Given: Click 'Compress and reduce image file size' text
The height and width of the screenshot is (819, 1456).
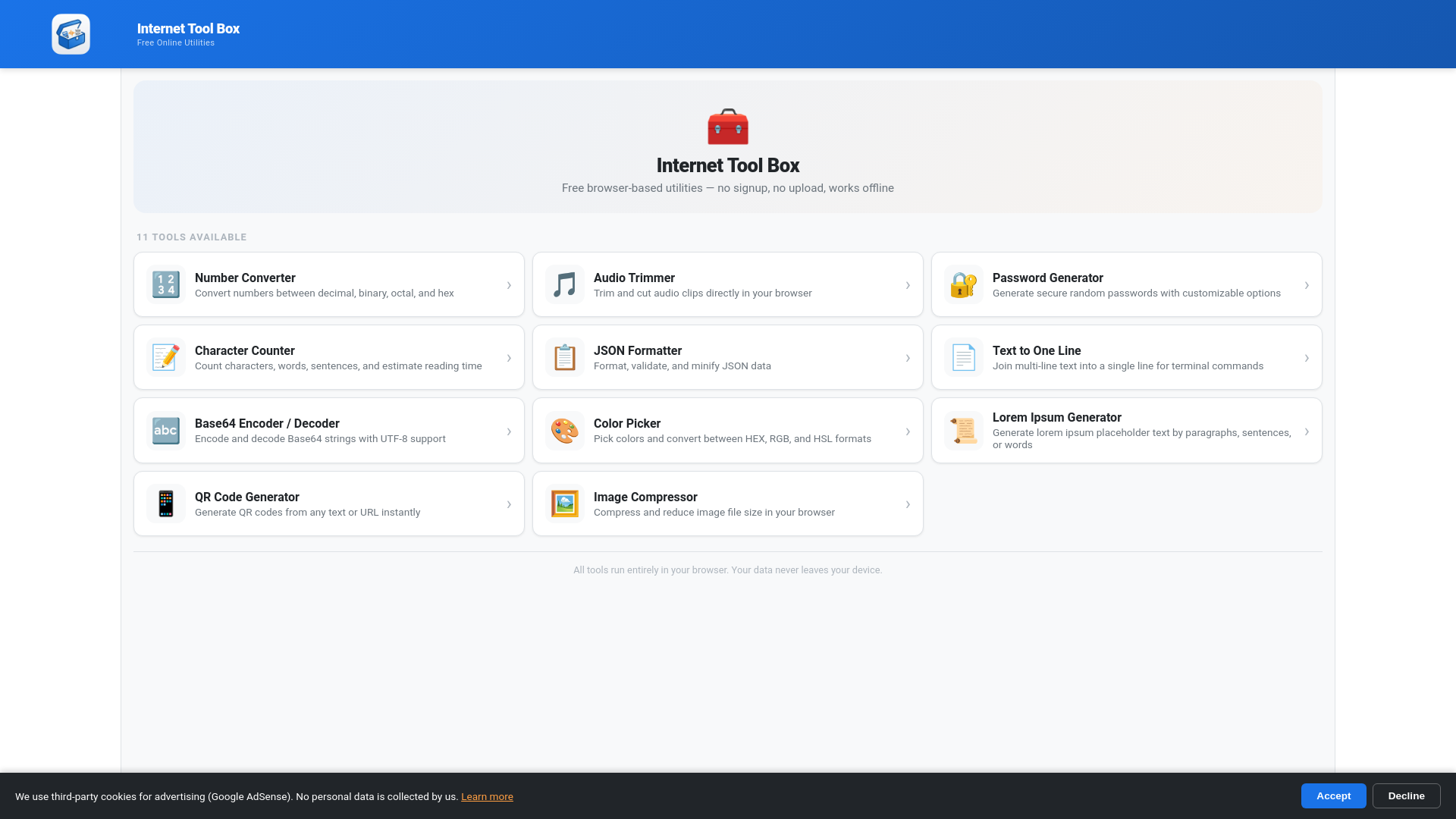Looking at the screenshot, I should [x=714, y=512].
